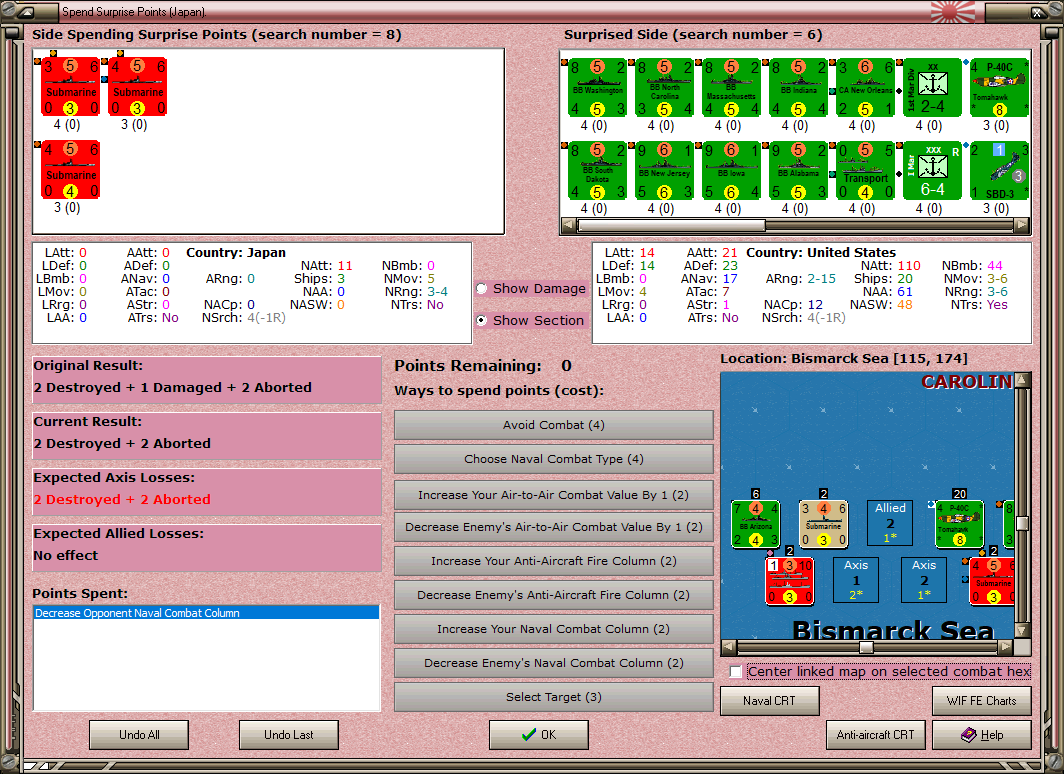Select the Japanese Submarine 3-5-6 counter
Image resolution: width=1064 pixels, height=774 pixels.
click(71, 87)
